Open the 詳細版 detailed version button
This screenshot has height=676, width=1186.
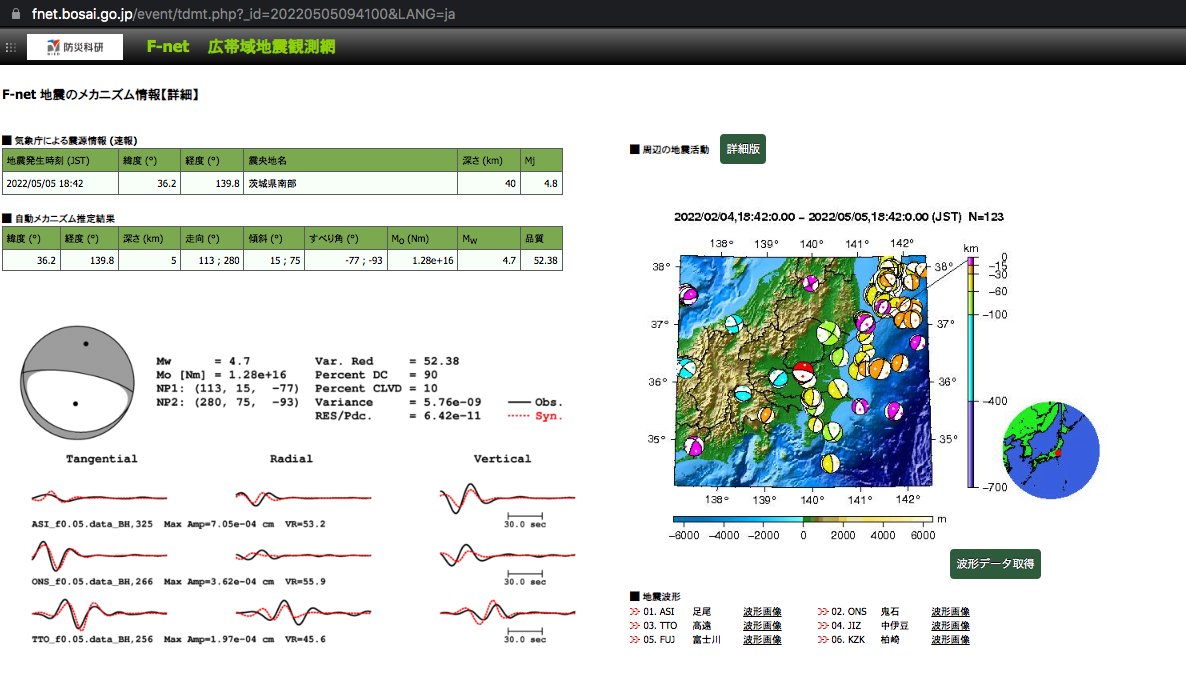(743, 149)
